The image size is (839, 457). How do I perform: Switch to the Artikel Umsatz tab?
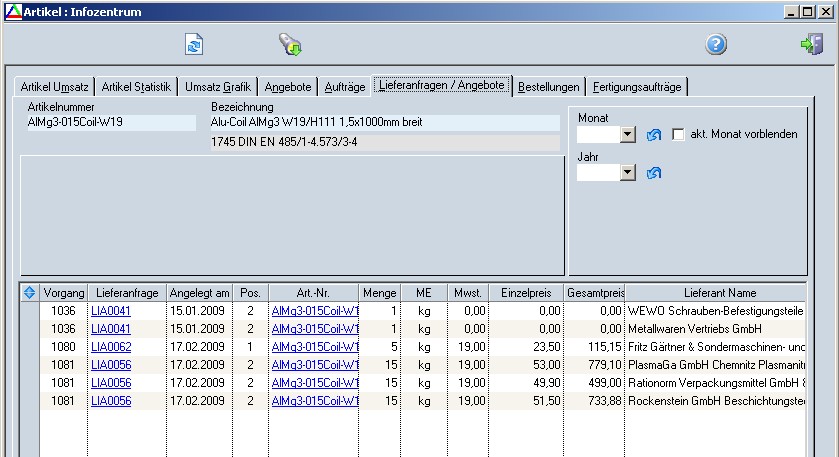pos(52,87)
